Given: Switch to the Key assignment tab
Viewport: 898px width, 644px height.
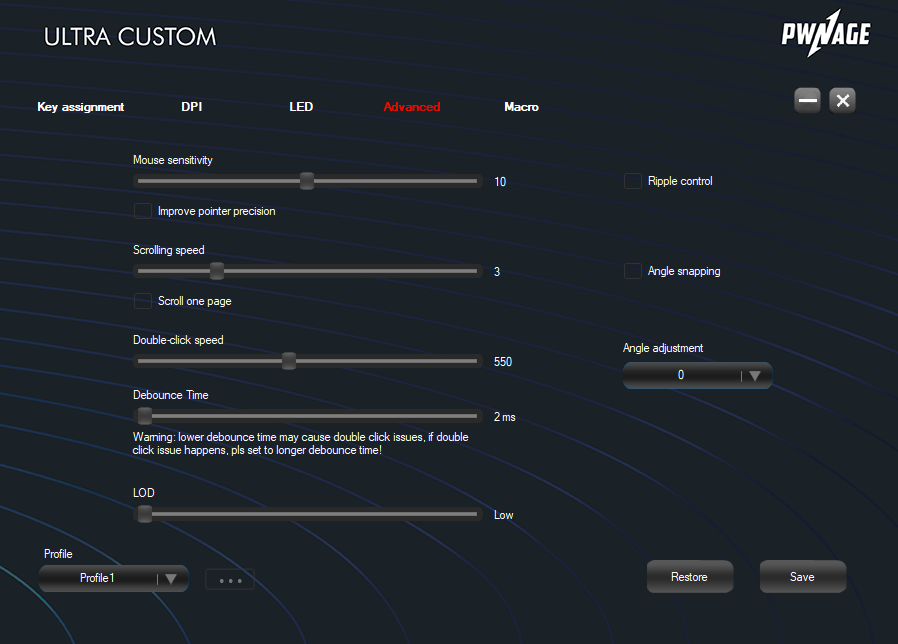Looking at the screenshot, I should (x=81, y=107).
